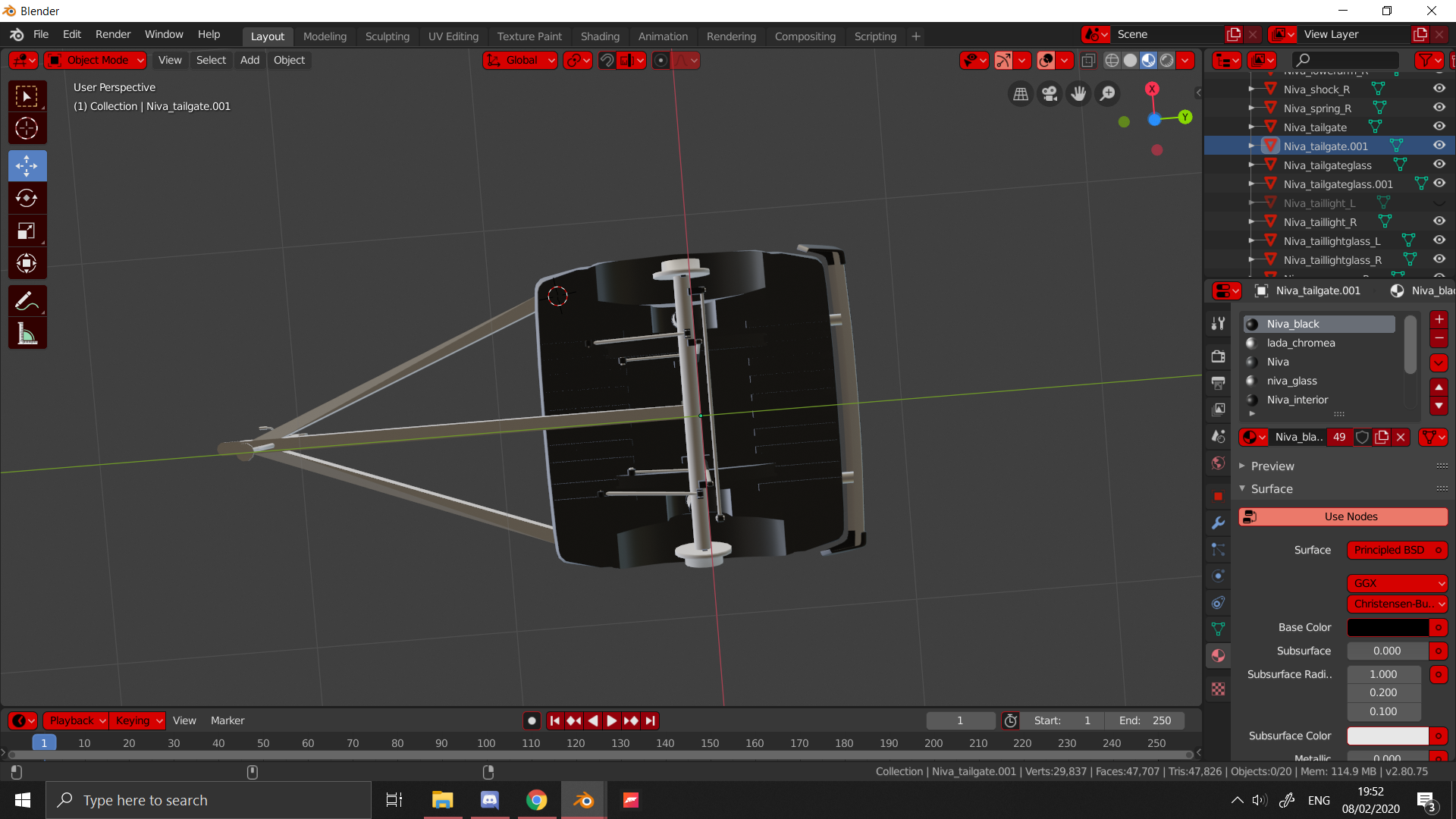Select the Move tool in toolbar
This screenshot has height=819, width=1456.
coord(27,165)
